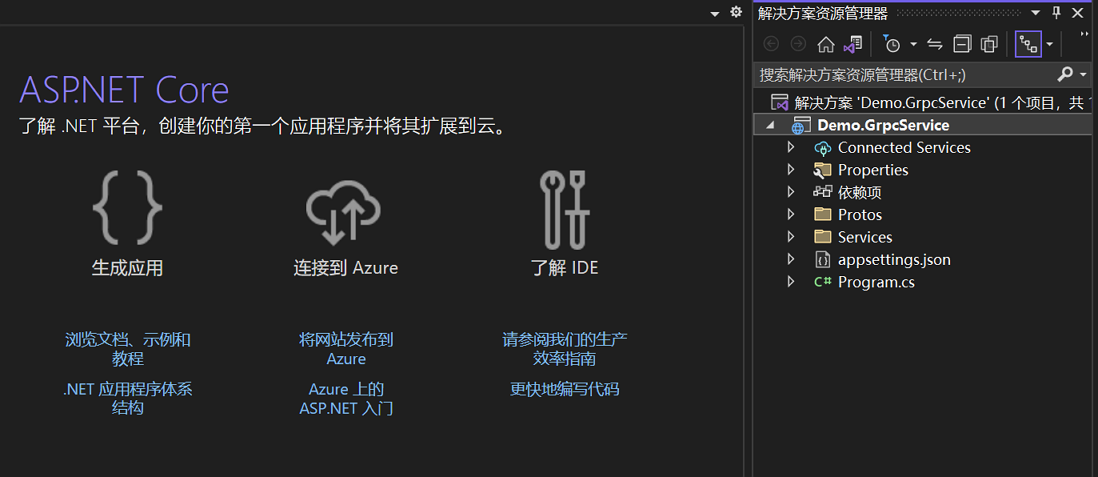Focus the Solution Explorer search box
Viewport: 1098px width, 477px height.
(x=903, y=75)
